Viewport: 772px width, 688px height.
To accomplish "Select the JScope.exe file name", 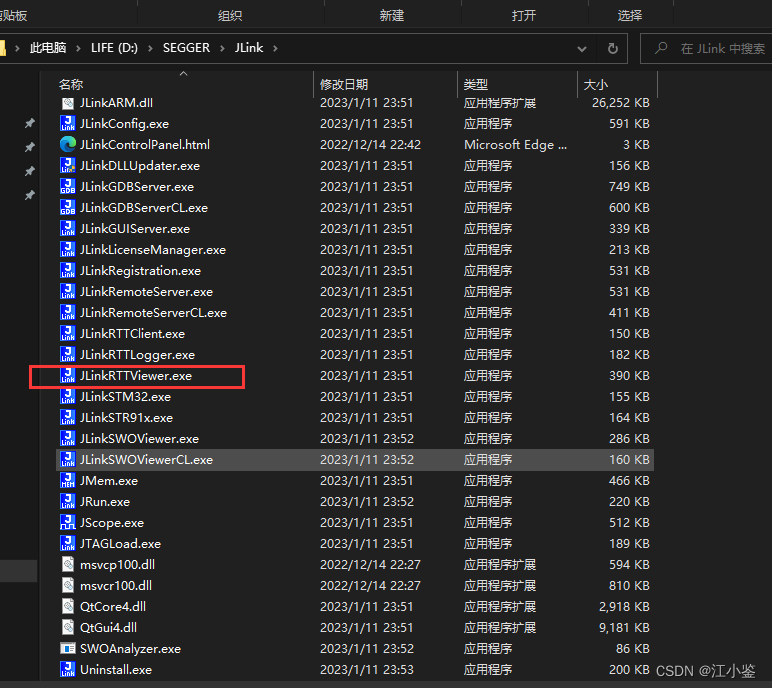I will 112,523.
